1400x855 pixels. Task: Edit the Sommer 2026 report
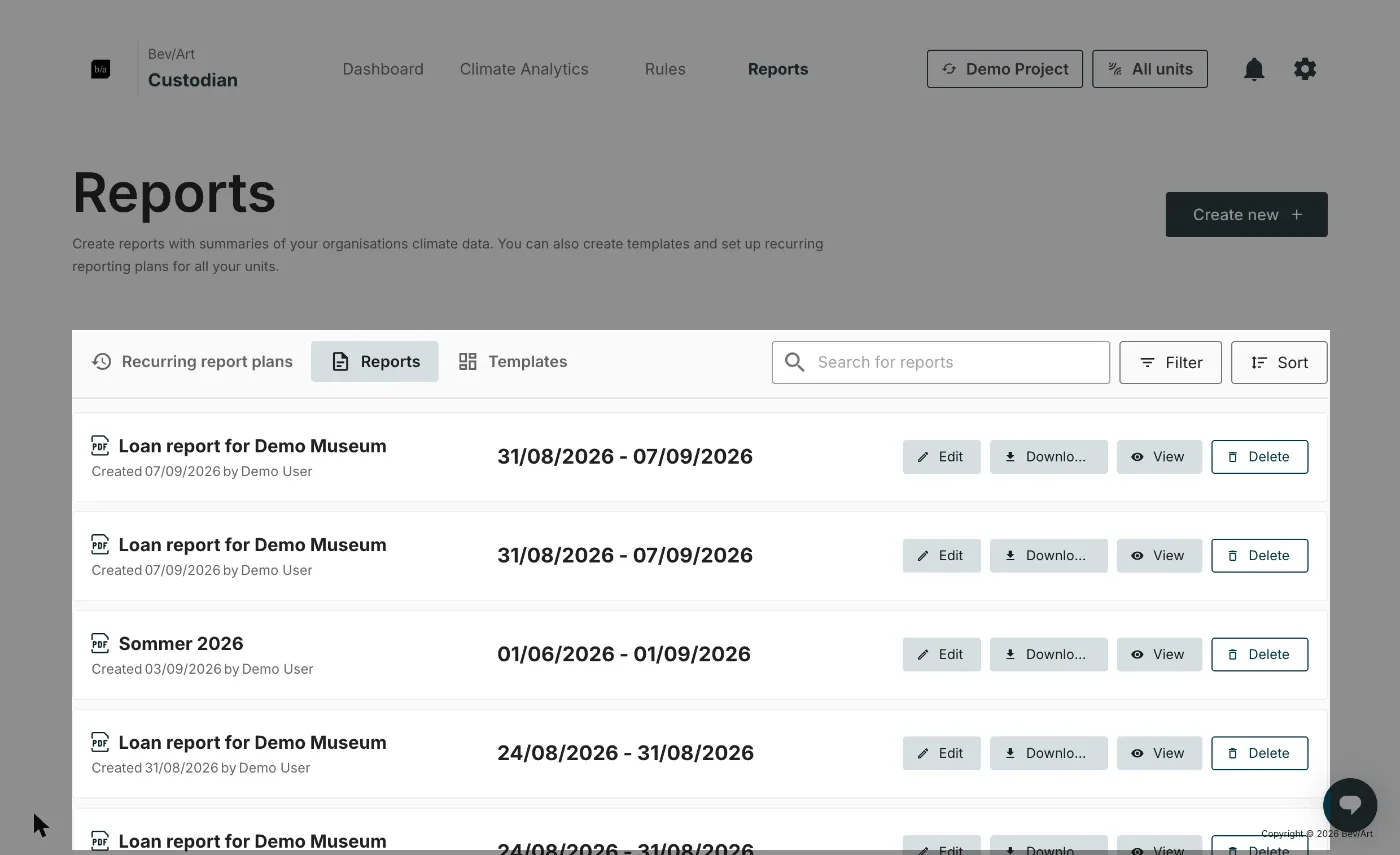point(942,654)
